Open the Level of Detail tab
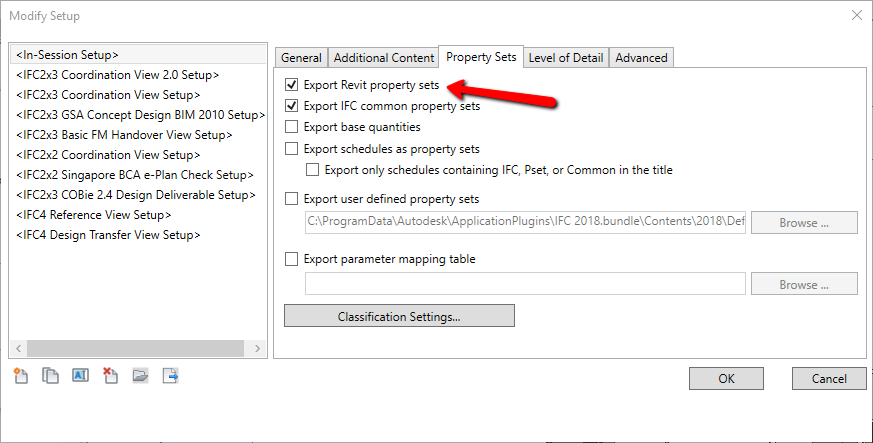Image resolution: width=873 pixels, height=443 pixels. (x=565, y=58)
